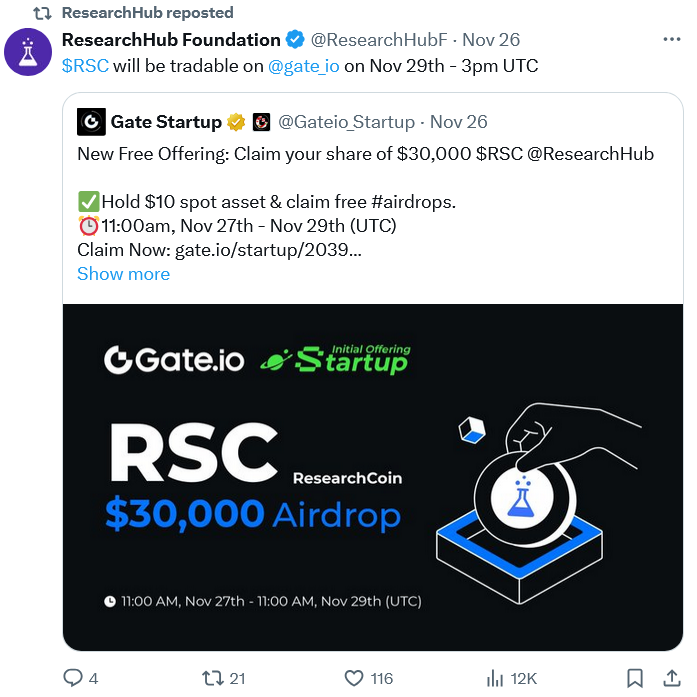Click the Gate Startup profile logo
This screenshot has width=697, height=697.
(91, 121)
